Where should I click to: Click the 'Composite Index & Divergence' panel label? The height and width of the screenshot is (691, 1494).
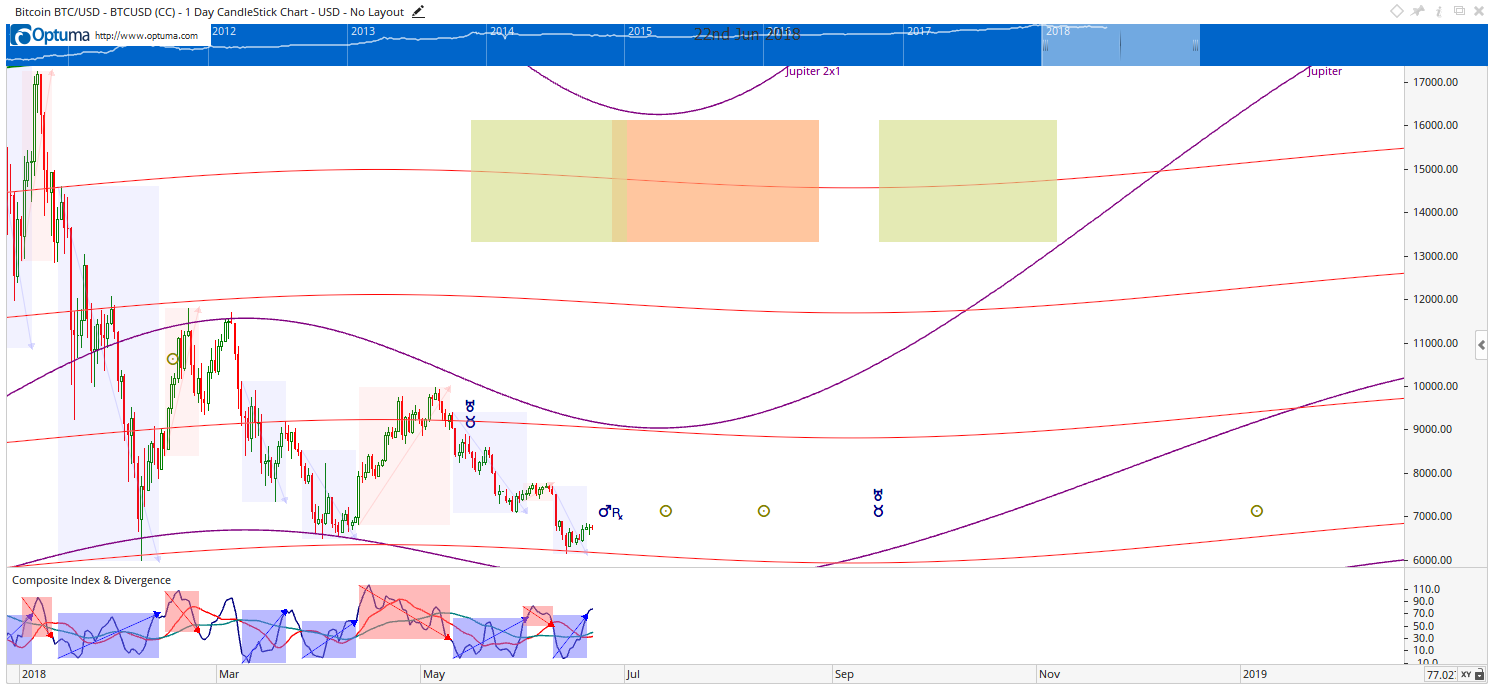click(x=91, y=580)
